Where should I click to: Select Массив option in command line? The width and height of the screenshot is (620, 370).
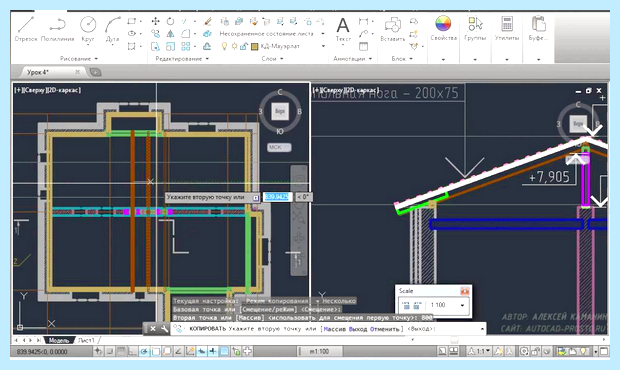click(x=335, y=329)
